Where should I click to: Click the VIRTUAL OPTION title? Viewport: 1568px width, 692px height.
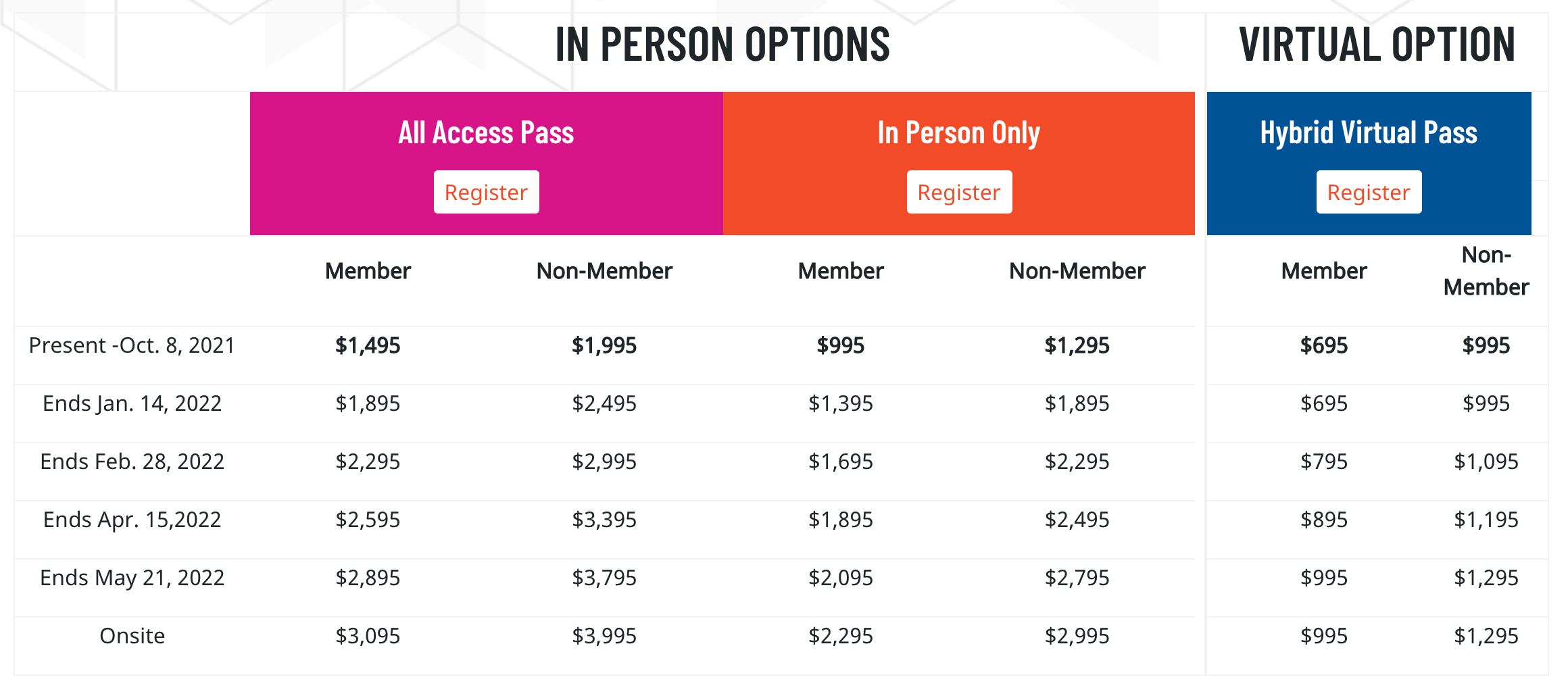[1377, 45]
